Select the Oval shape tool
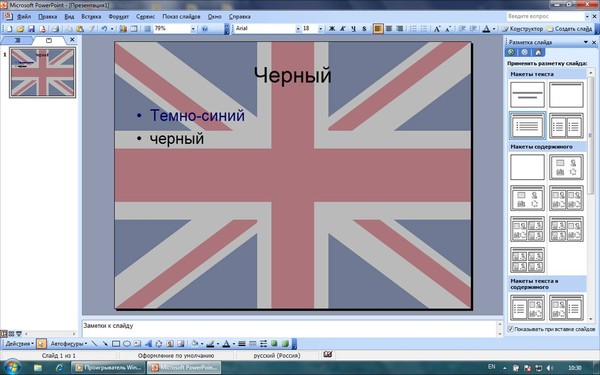This screenshot has width=600, height=375. click(x=127, y=344)
